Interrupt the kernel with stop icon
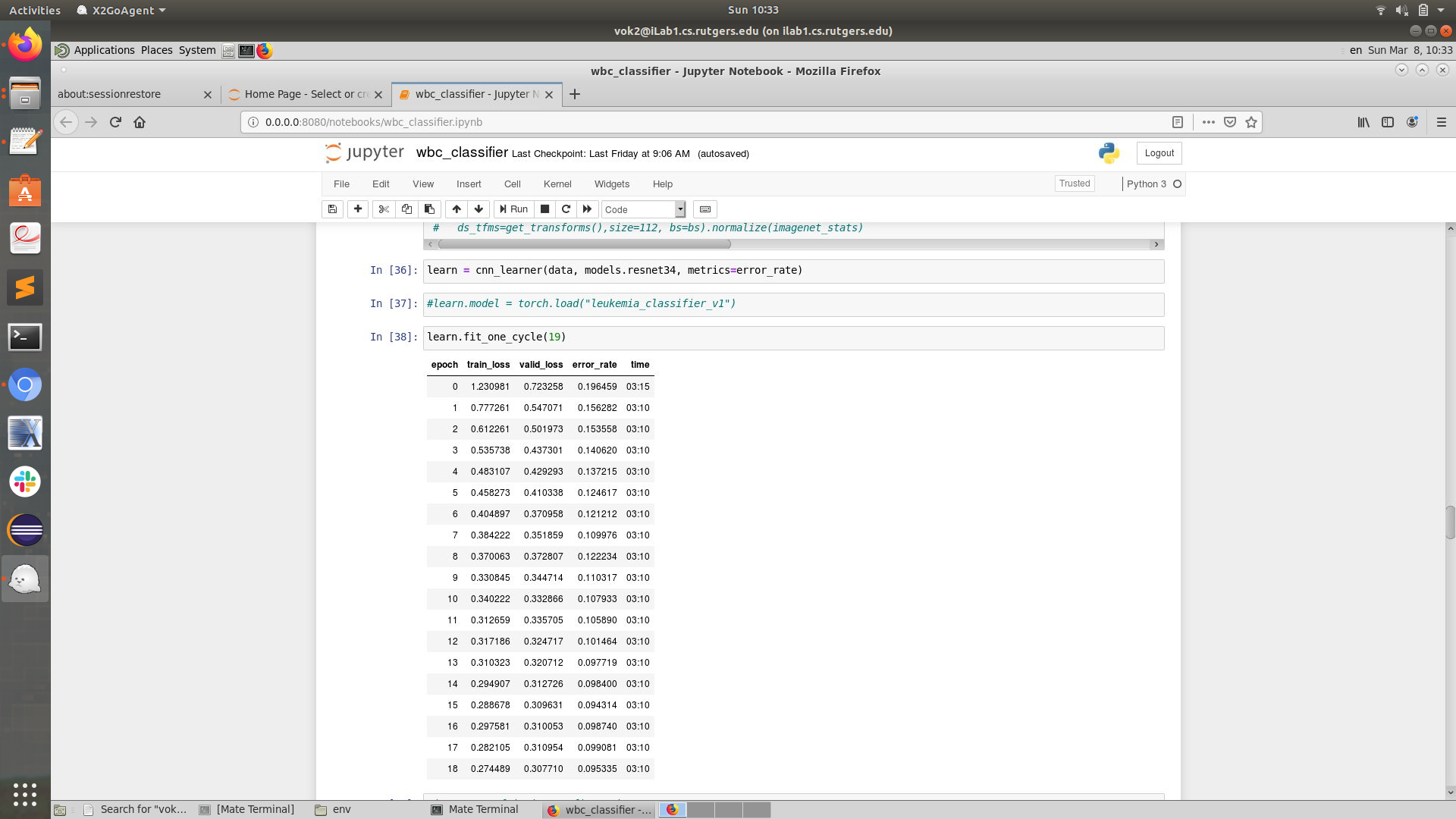Viewport: 1456px width, 819px height. (x=544, y=209)
